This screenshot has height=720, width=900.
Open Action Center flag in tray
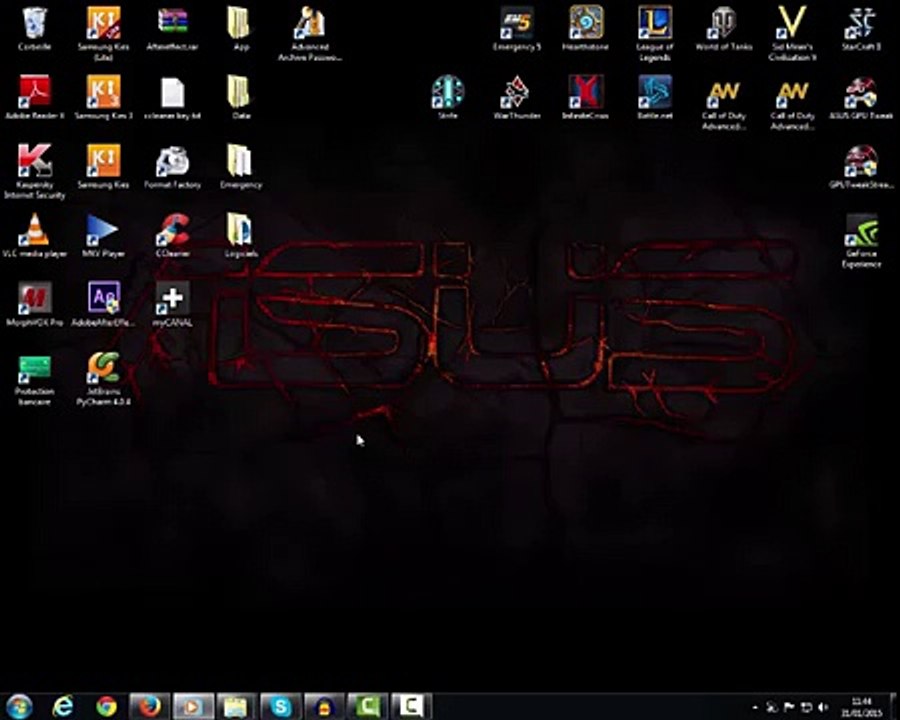(789, 707)
